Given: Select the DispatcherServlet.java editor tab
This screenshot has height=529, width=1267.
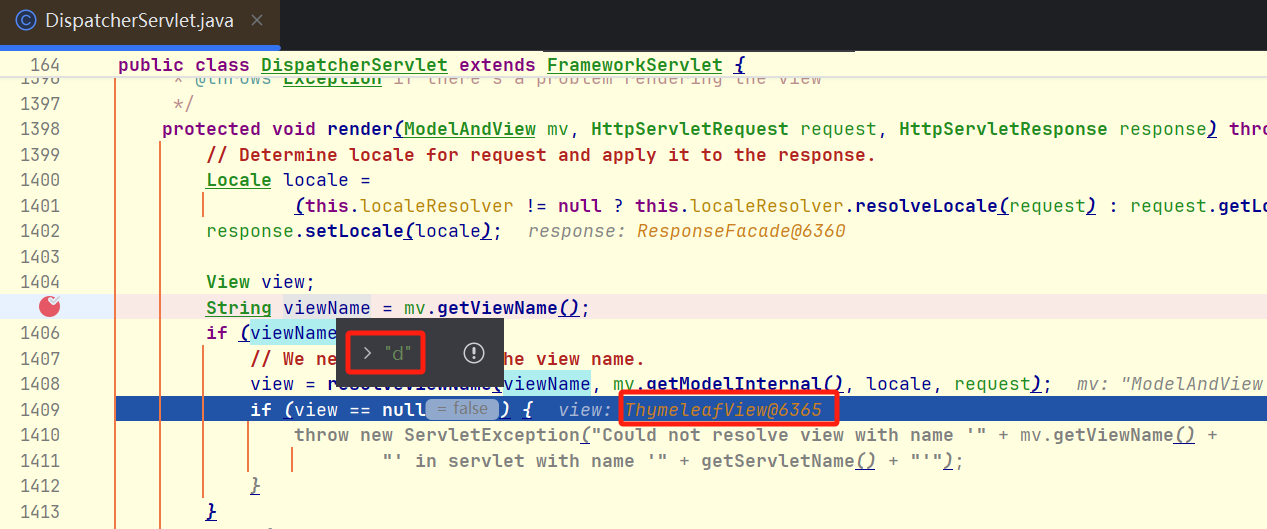Looking at the screenshot, I should point(140,22).
